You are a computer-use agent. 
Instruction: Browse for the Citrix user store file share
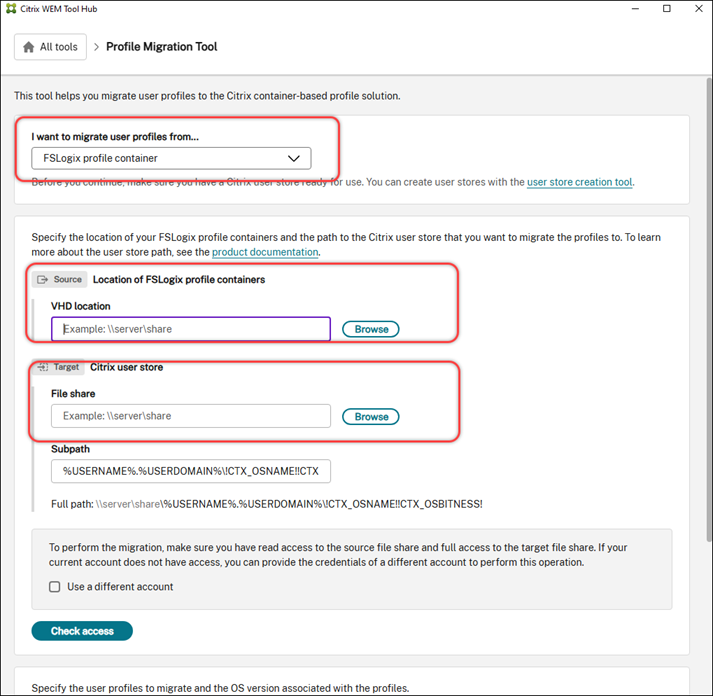[371, 417]
